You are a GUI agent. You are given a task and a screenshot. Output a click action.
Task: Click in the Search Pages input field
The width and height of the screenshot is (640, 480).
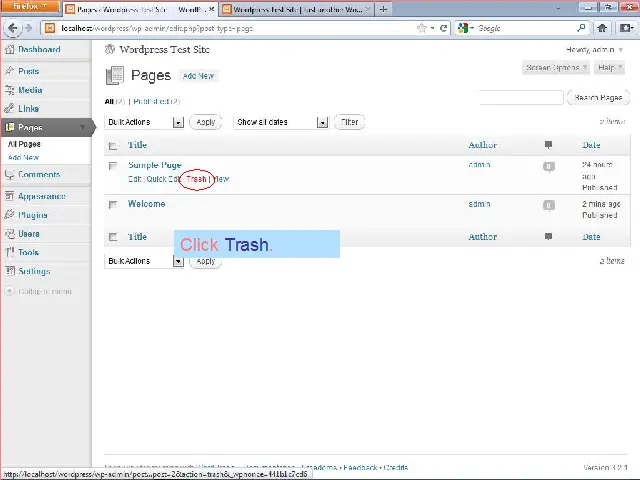pyautogui.click(x=521, y=98)
